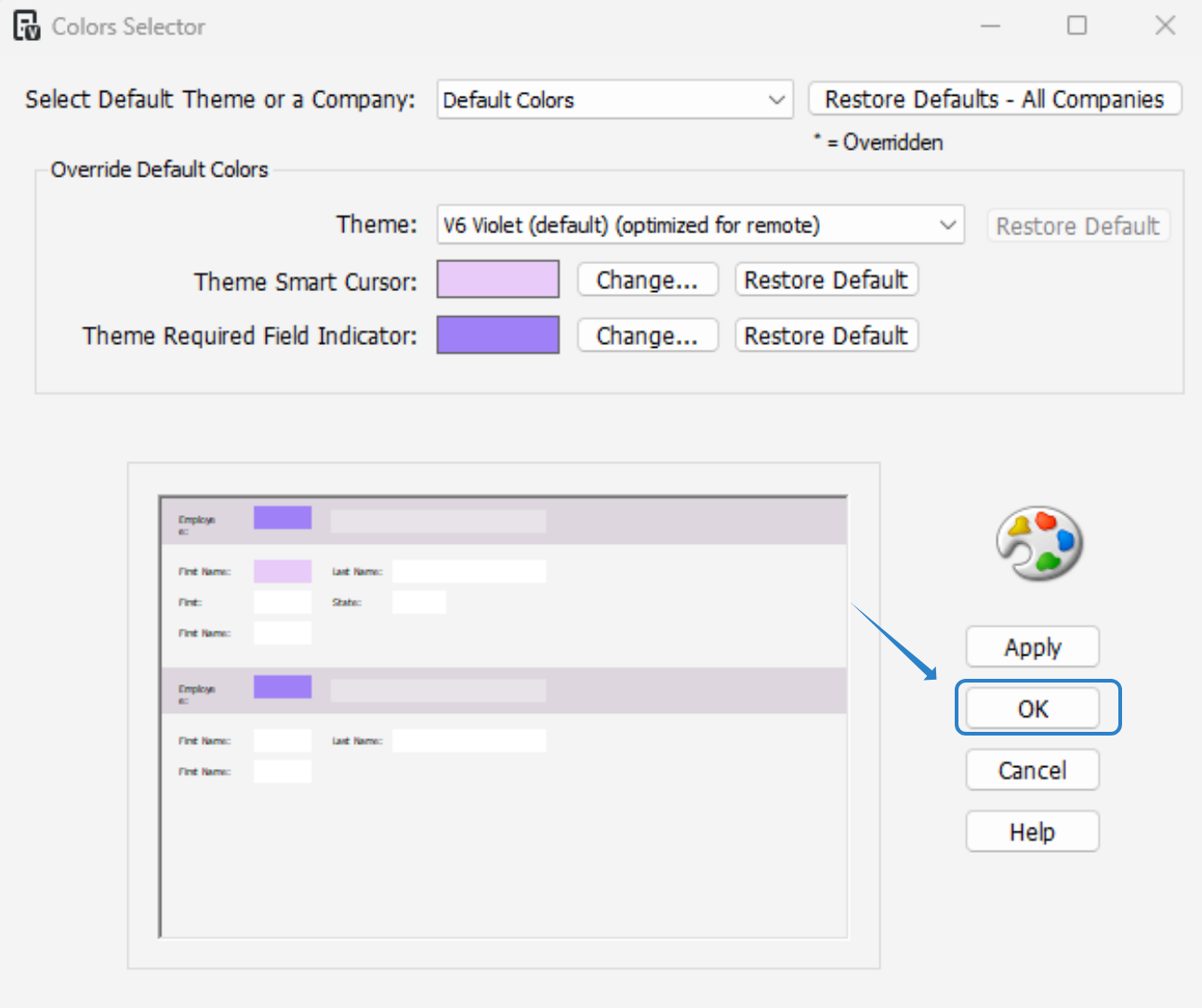The height and width of the screenshot is (1008, 1202).
Task: Click the paint palette icon
Action: (1039, 543)
